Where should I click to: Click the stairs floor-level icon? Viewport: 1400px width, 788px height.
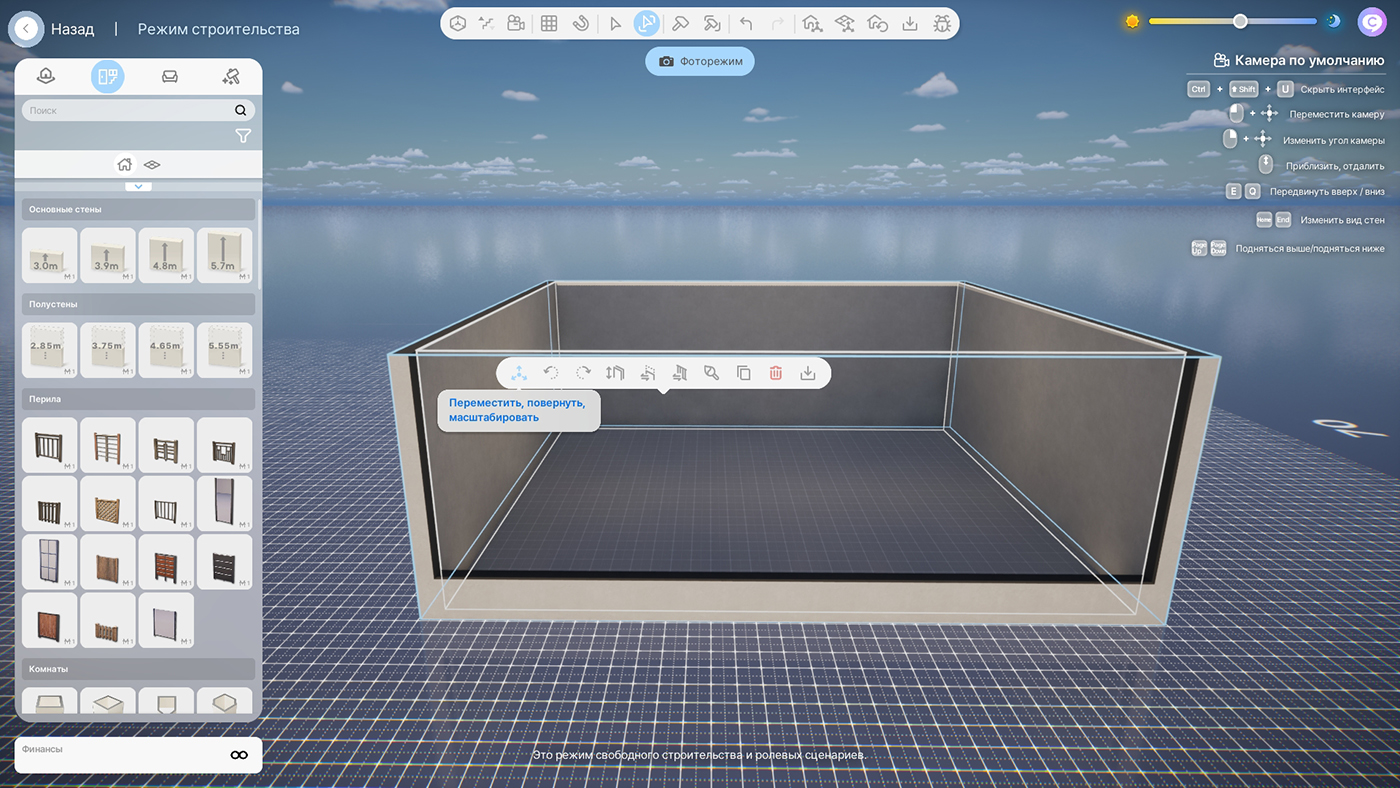(x=486, y=23)
